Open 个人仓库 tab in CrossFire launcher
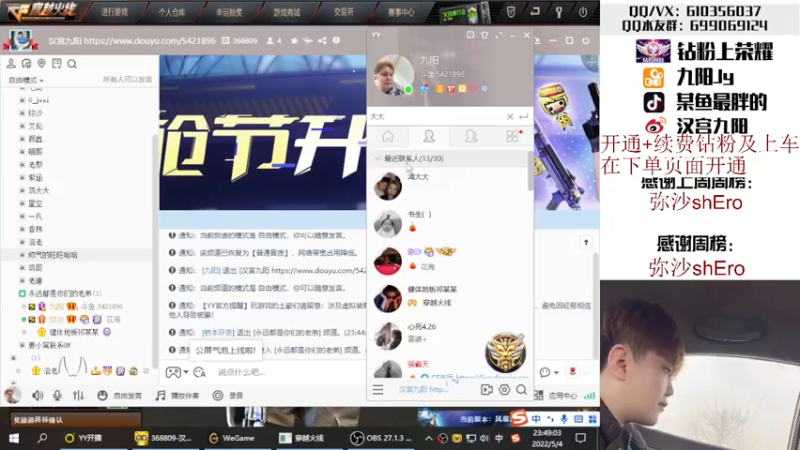Image resolution: width=800 pixels, height=450 pixels. (x=171, y=12)
